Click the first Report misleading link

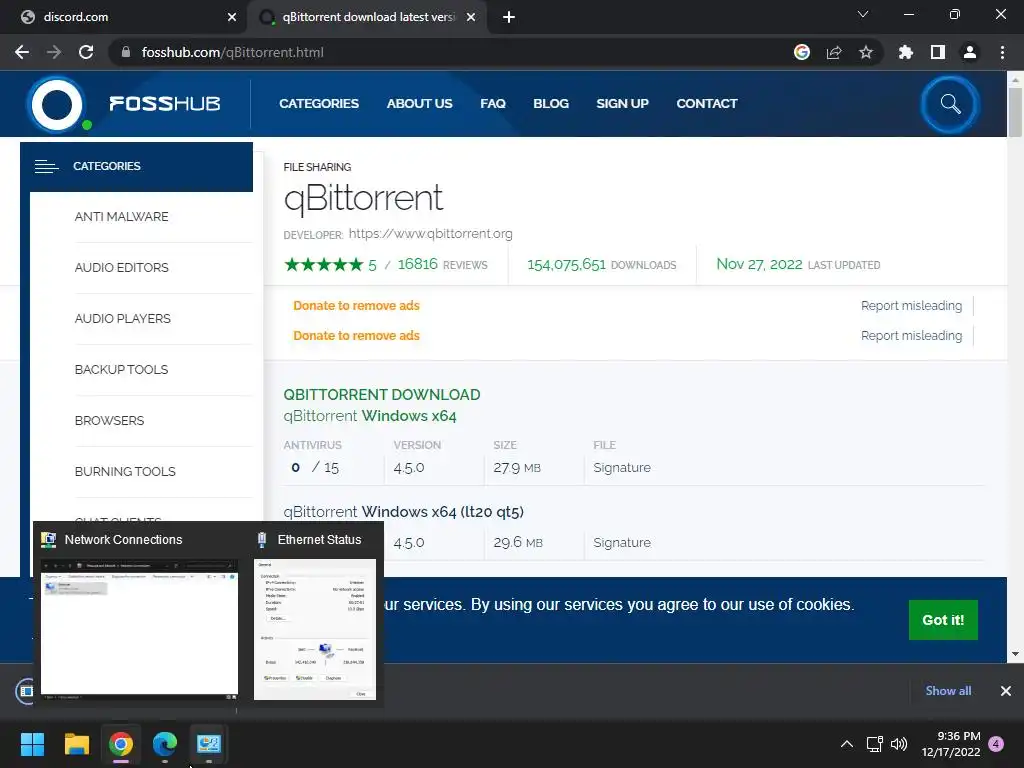click(x=911, y=306)
